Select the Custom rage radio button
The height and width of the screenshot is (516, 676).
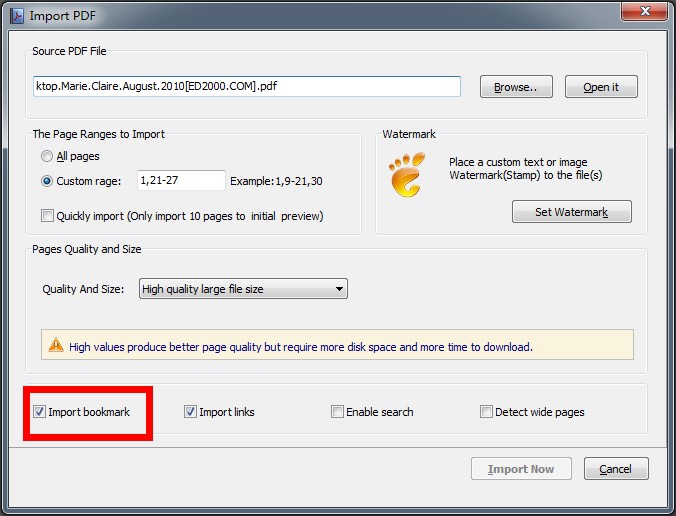(47, 181)
